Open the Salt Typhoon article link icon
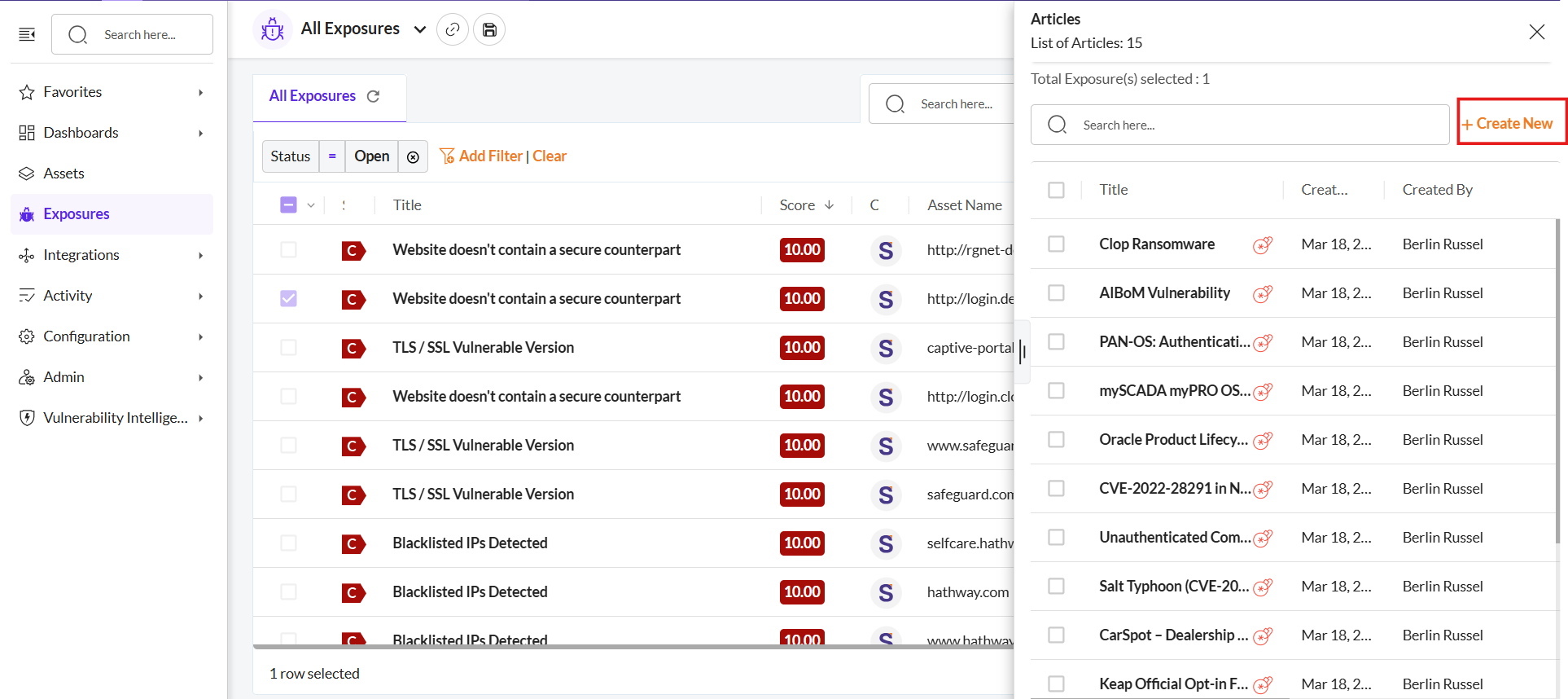The height and width of the screenshot is (699, 1568). tap(1263, 587)
